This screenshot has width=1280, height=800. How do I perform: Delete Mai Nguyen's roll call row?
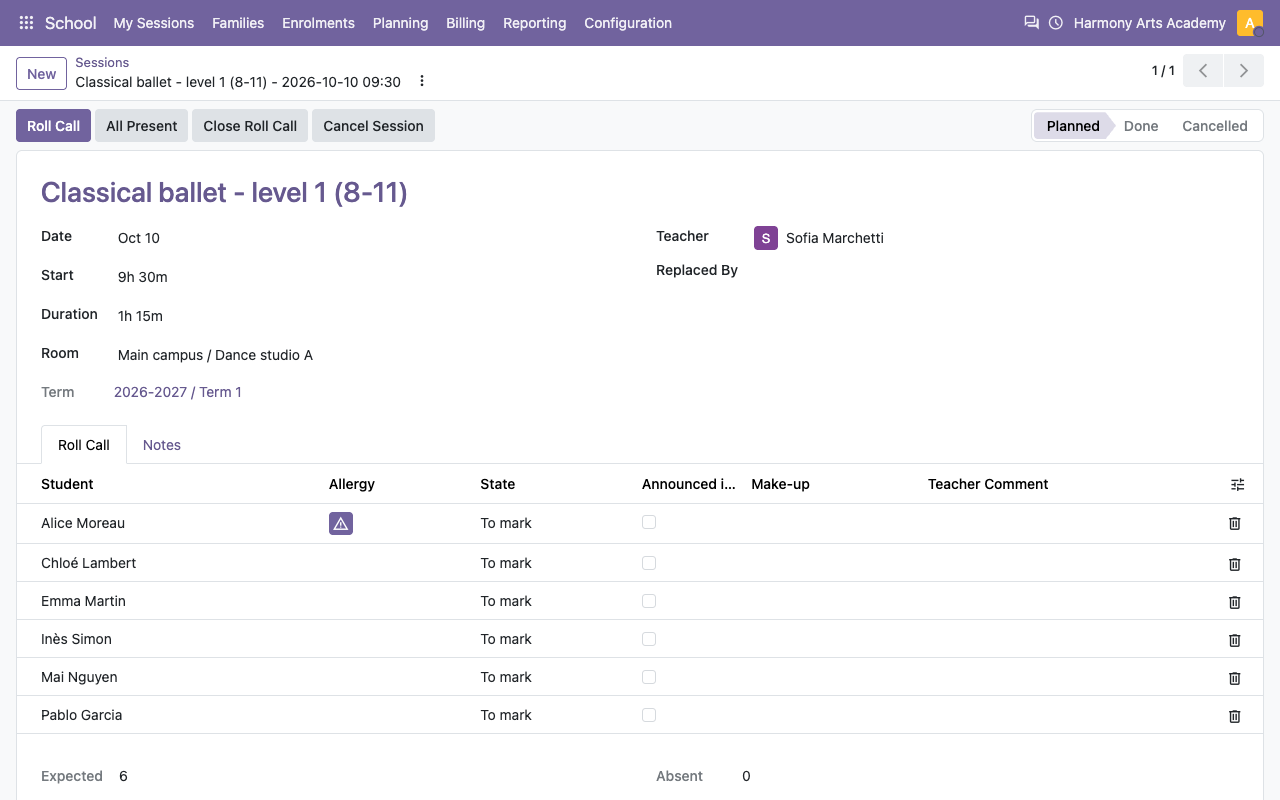[1235, 678]
